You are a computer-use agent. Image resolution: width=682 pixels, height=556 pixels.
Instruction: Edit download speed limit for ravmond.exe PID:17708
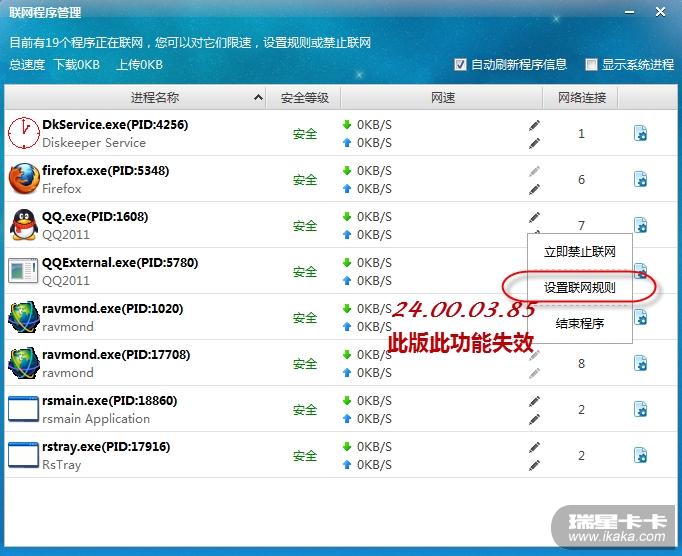(x=535, y=355)
